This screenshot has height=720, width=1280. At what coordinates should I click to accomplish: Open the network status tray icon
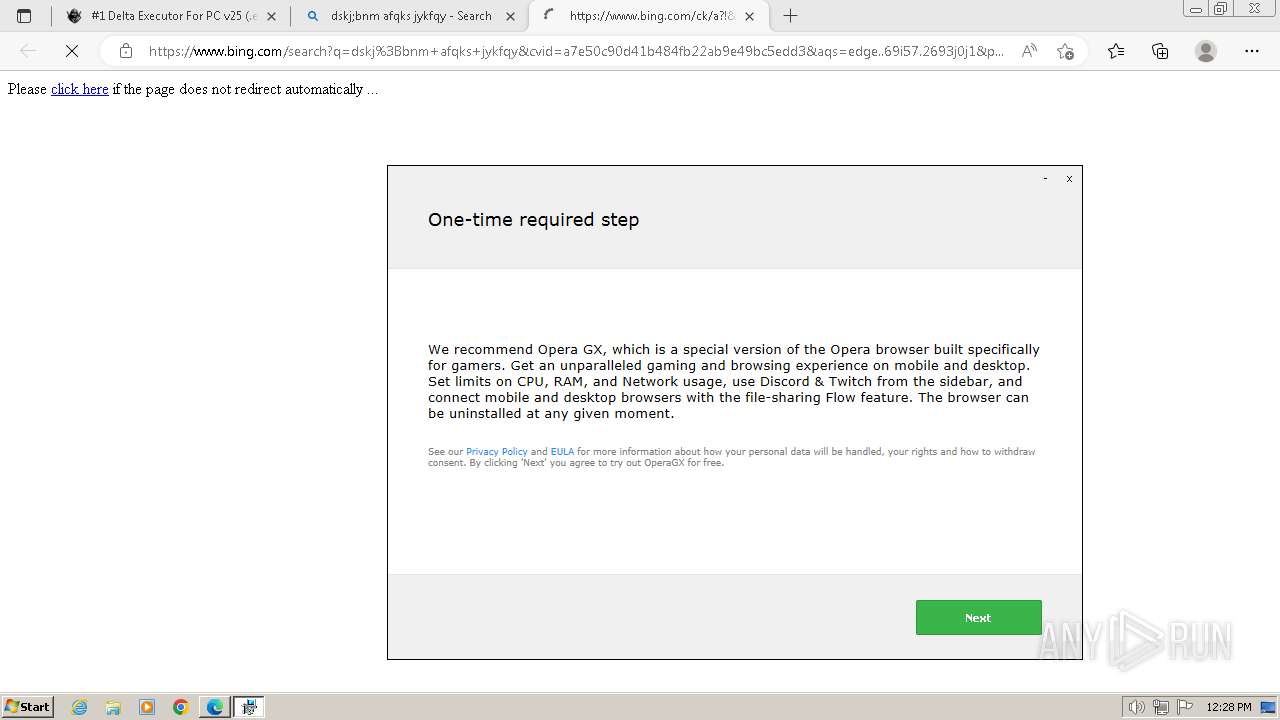pyautogui.click(x=1161, y=707)
